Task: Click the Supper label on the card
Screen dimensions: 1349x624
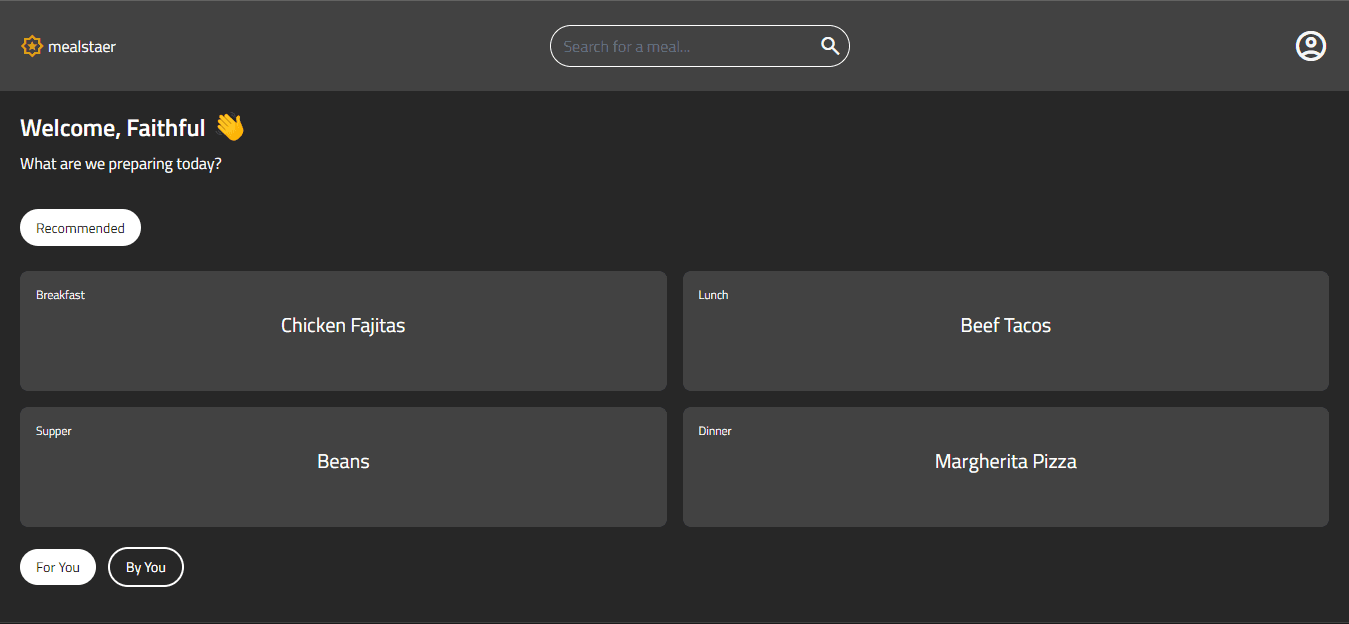Action: pyautogui.click(x=54, y=431)
